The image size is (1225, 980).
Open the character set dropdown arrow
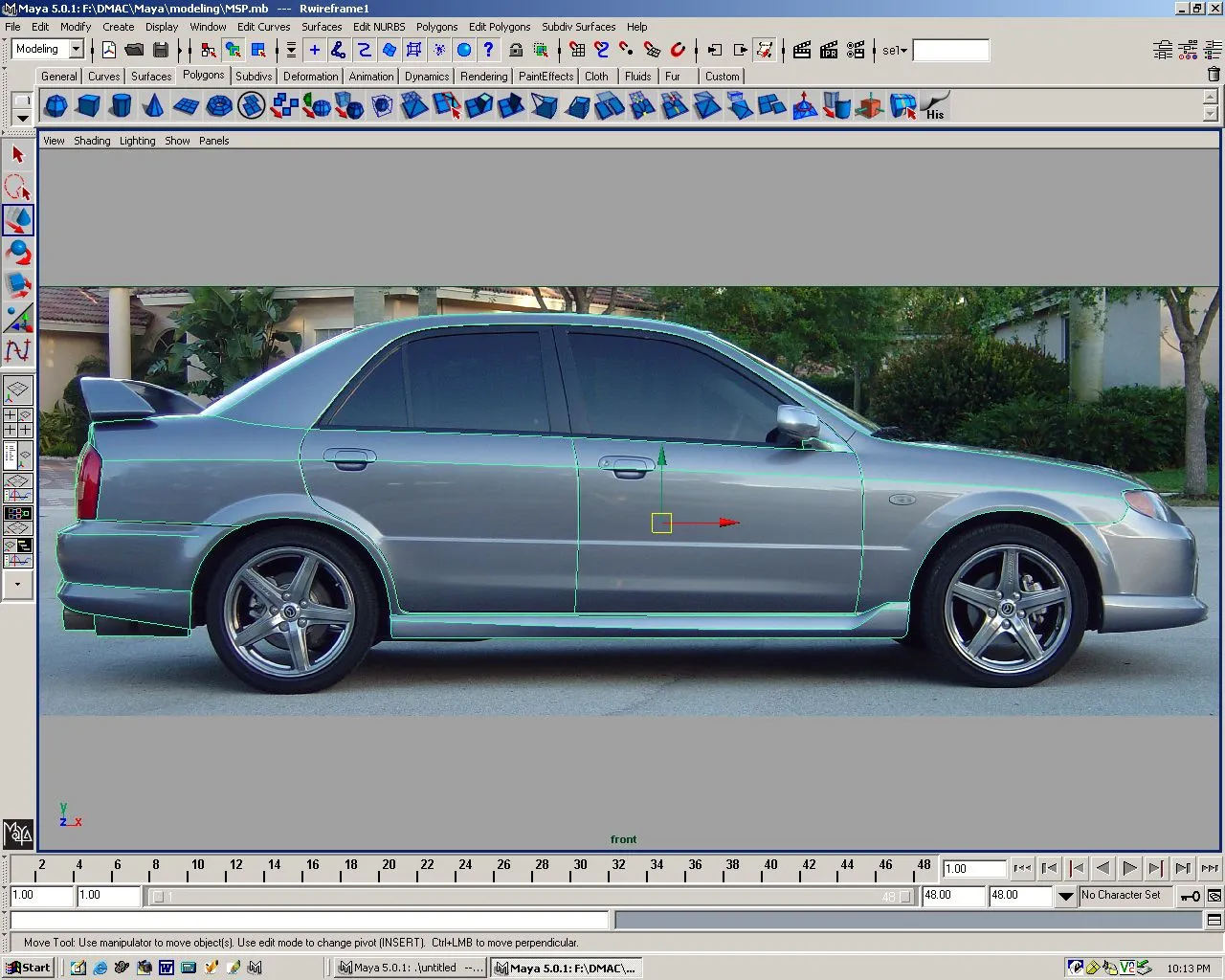[1065, 897]
